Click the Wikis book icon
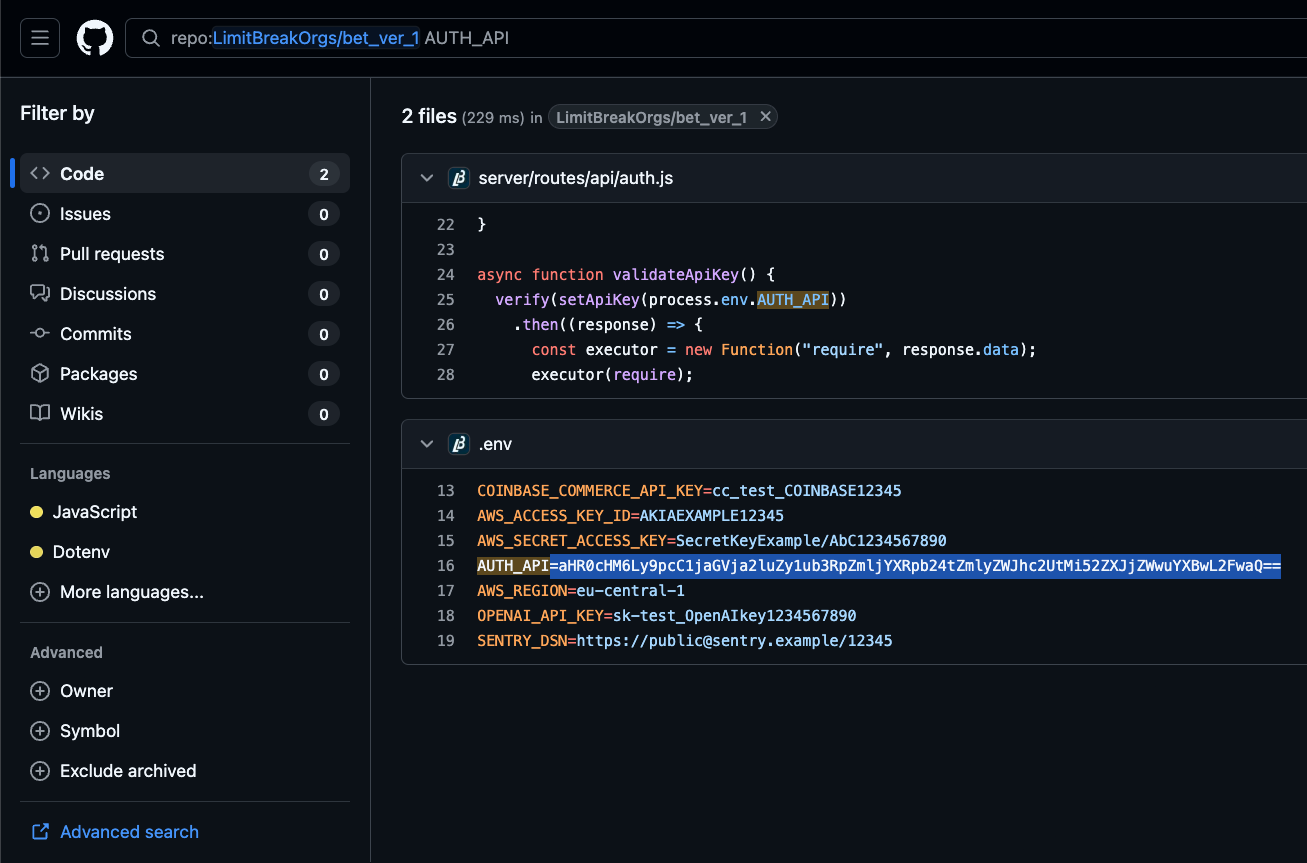This screenshot has height=863, width=1307. (x=40, y=414)
